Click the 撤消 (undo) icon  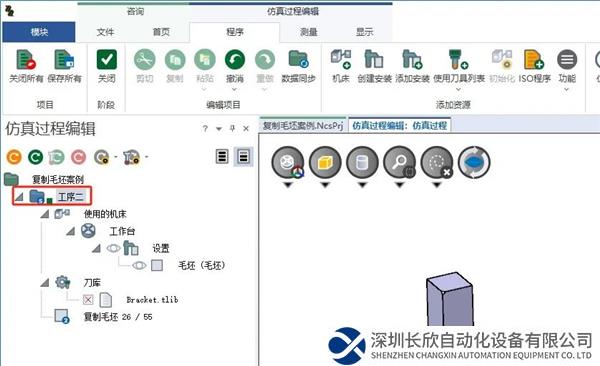click(235, 60)
